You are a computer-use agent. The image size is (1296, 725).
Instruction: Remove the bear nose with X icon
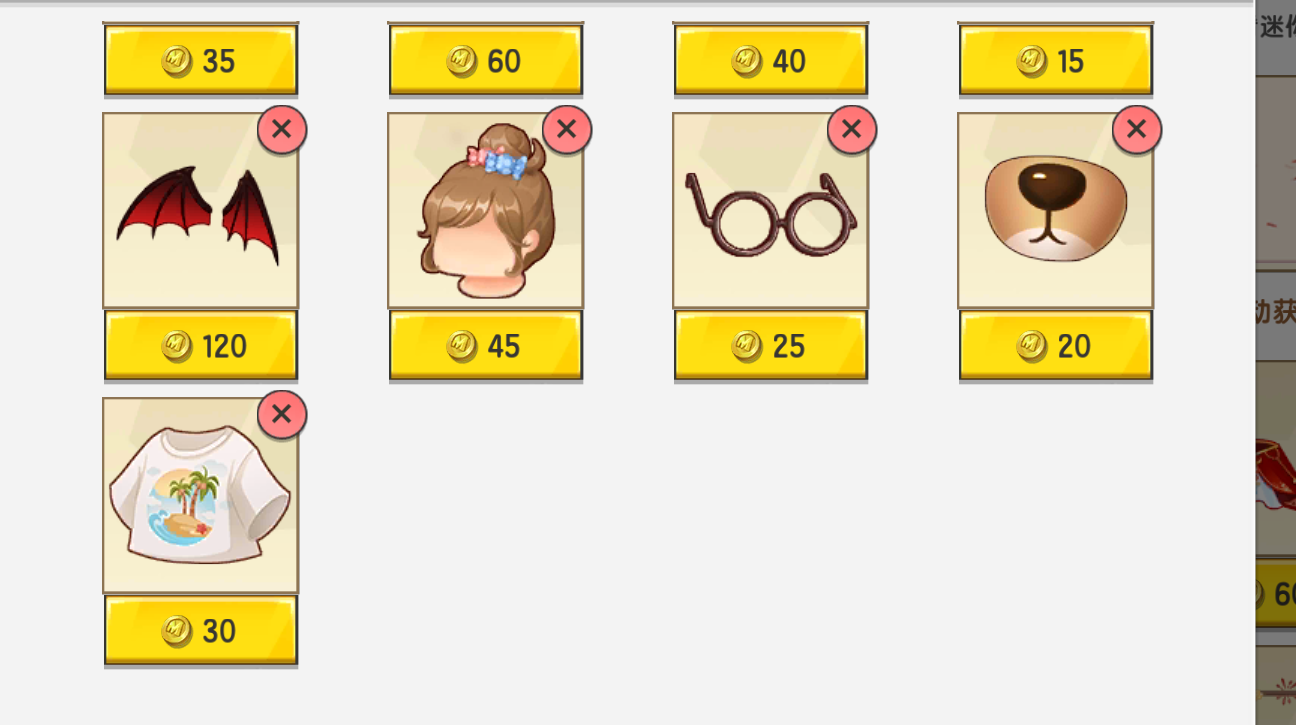click(1137, 129)
